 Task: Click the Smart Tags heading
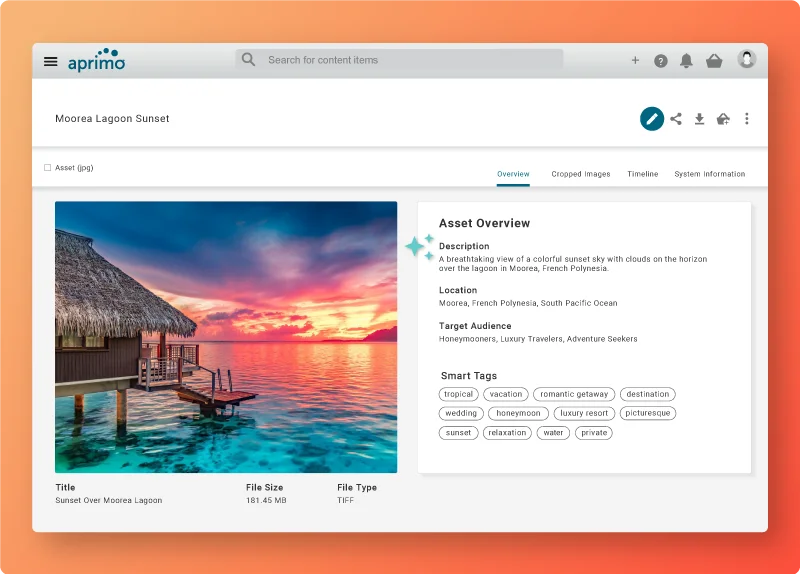[469, 376]
